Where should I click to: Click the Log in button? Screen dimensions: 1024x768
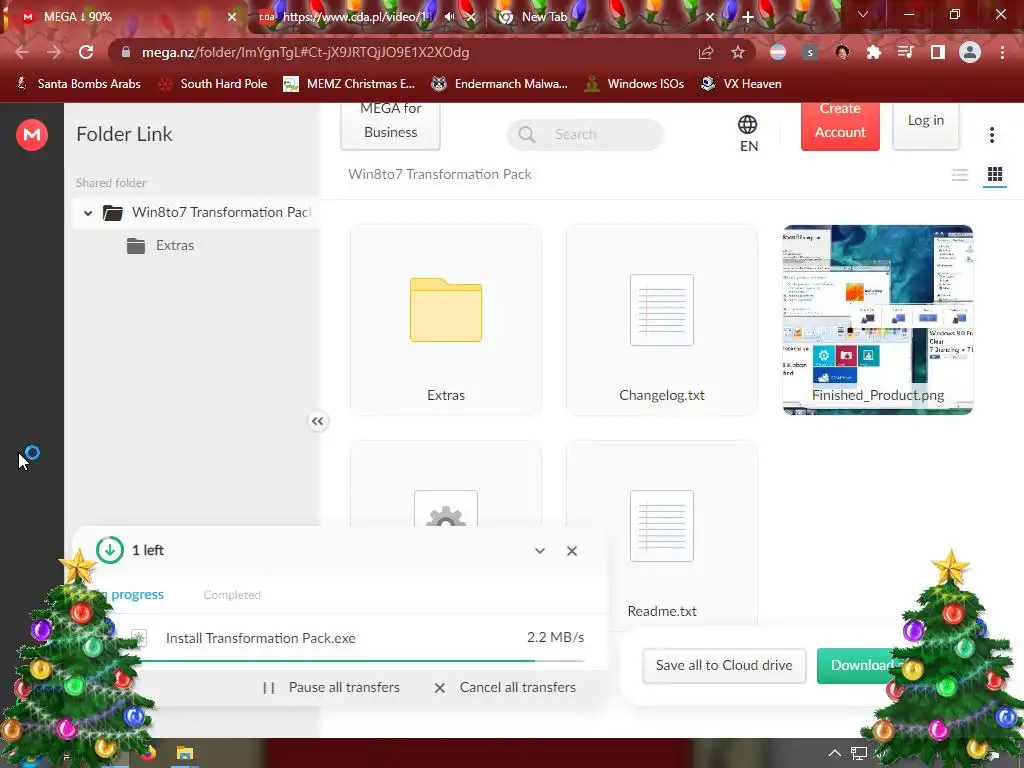point(925,125)
